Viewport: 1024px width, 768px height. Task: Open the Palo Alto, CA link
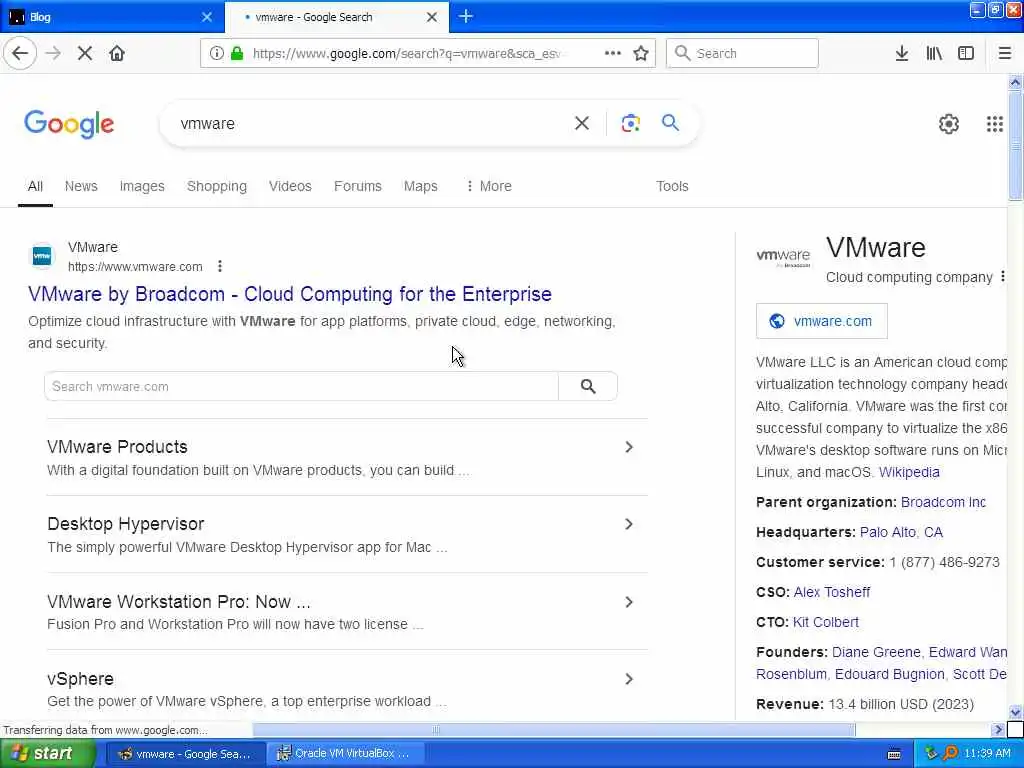click(x=901, y=532)
